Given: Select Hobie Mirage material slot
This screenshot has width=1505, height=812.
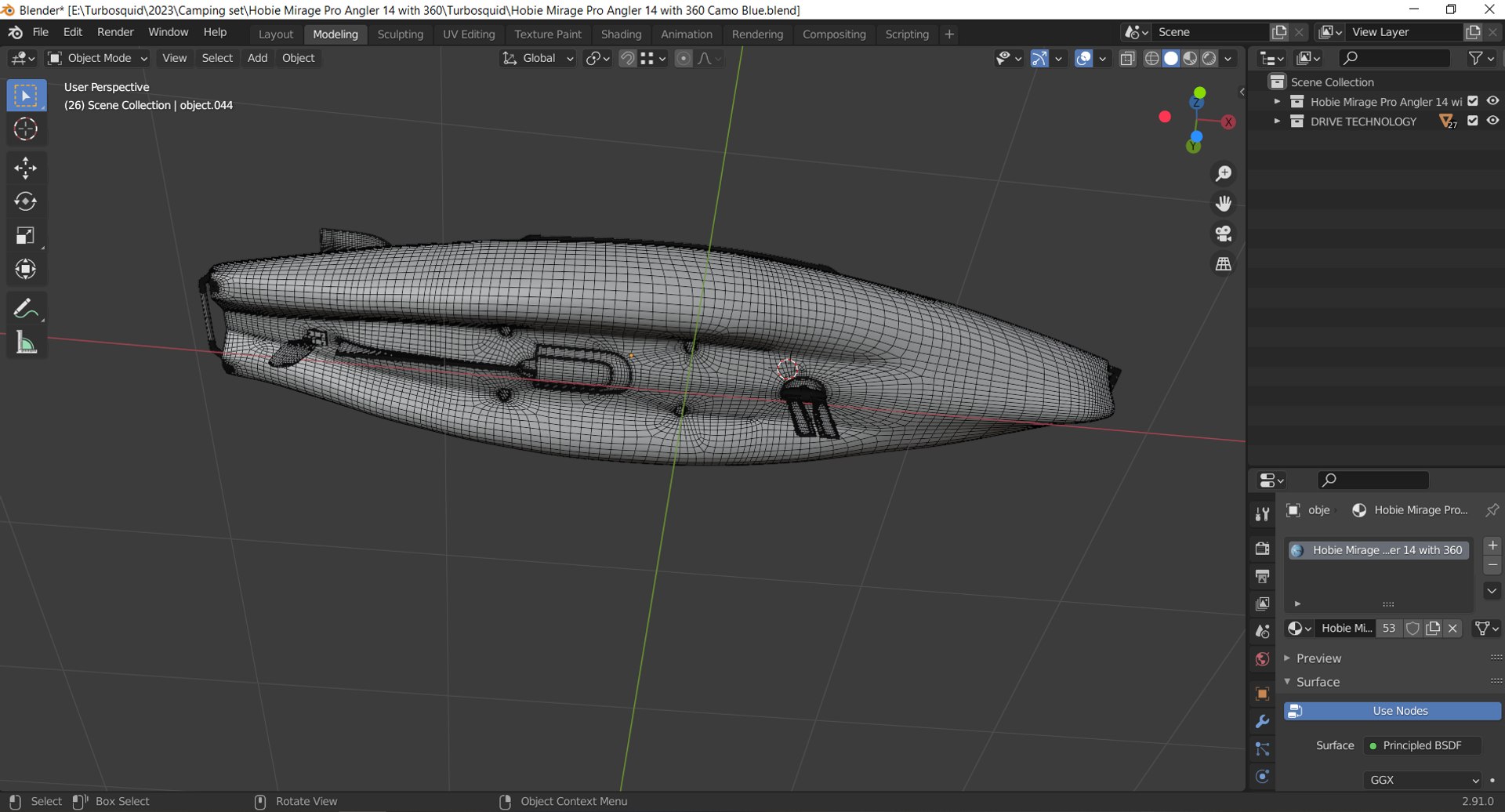Looking at the screenshot, I should 1379,550.
